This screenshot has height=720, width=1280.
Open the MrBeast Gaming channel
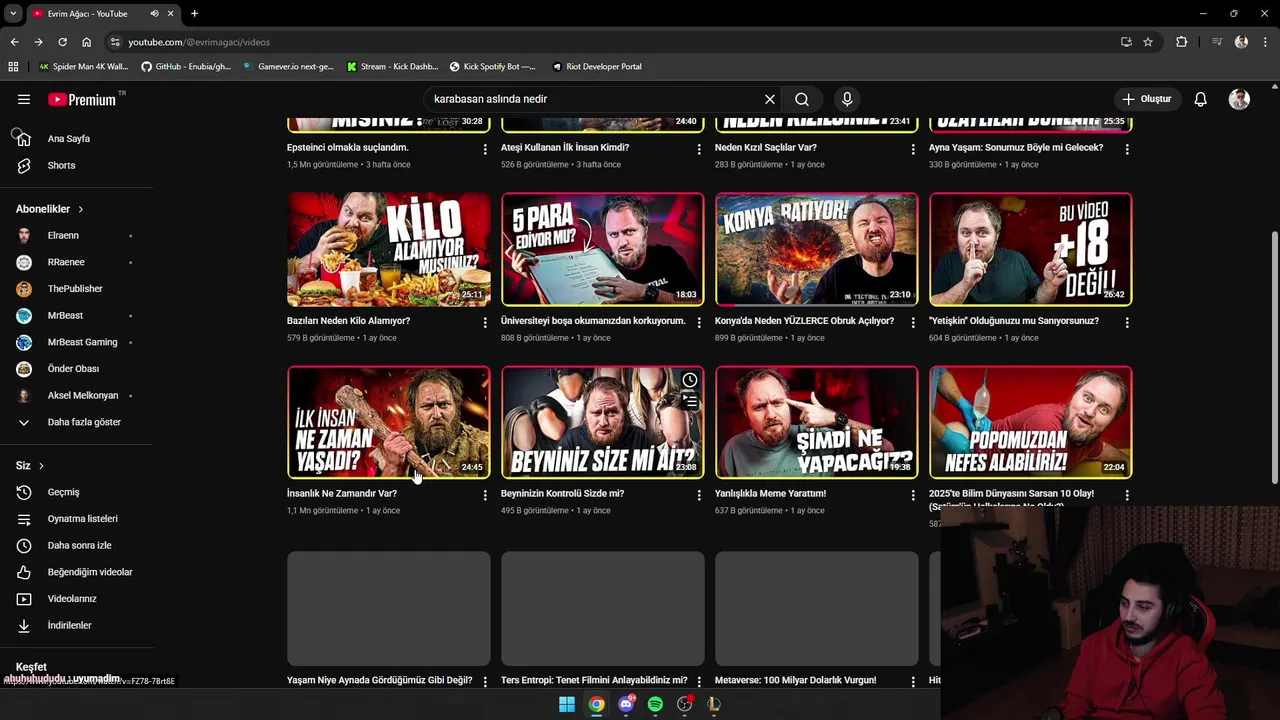pos(82,342)
